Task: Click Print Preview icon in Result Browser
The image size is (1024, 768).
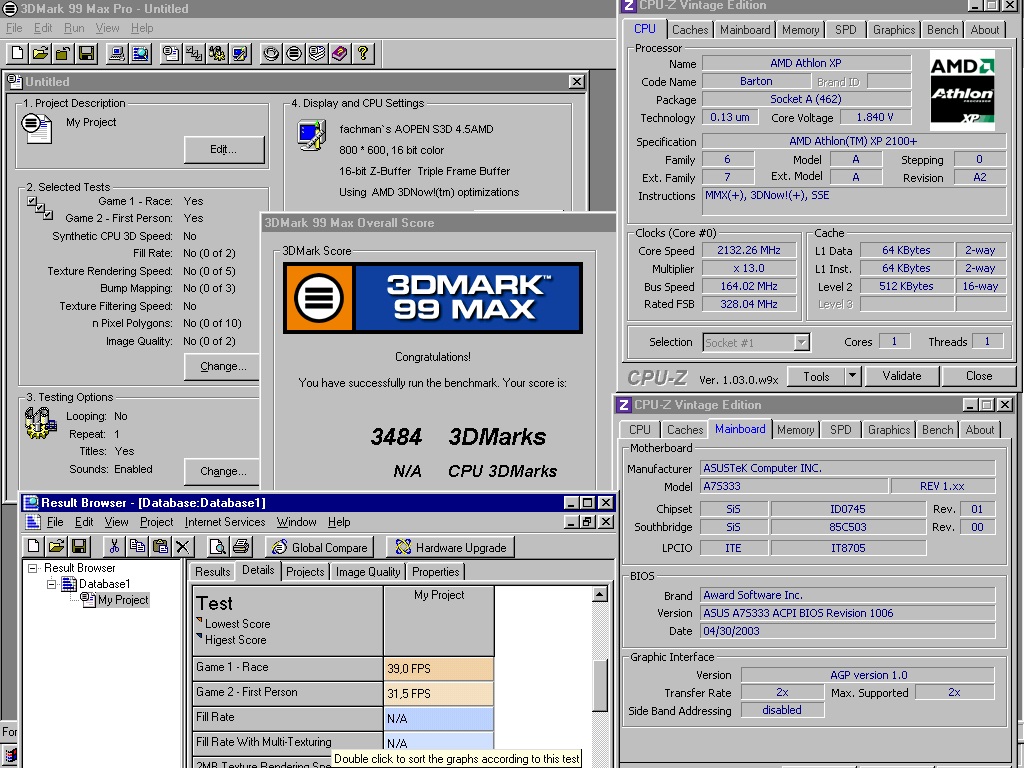Action: (217, 546)
